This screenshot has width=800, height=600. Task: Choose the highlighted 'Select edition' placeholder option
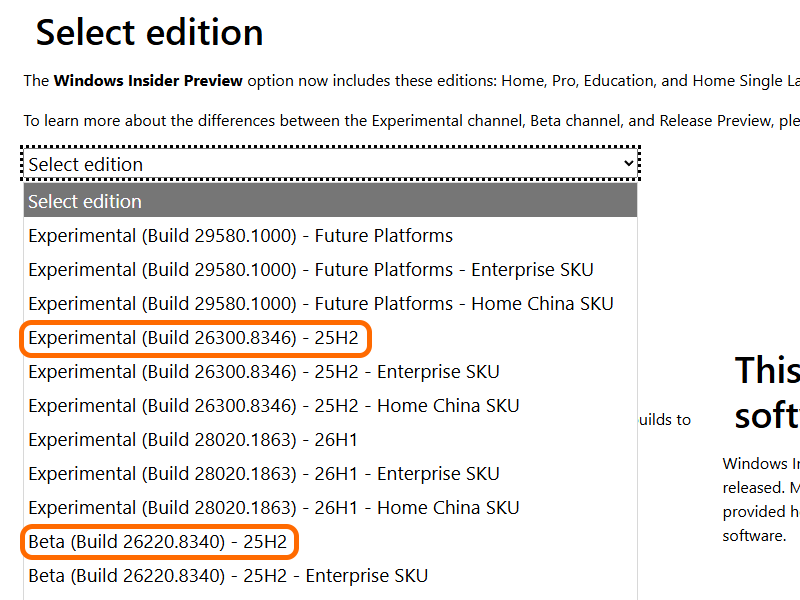click(x=330, y=201)
